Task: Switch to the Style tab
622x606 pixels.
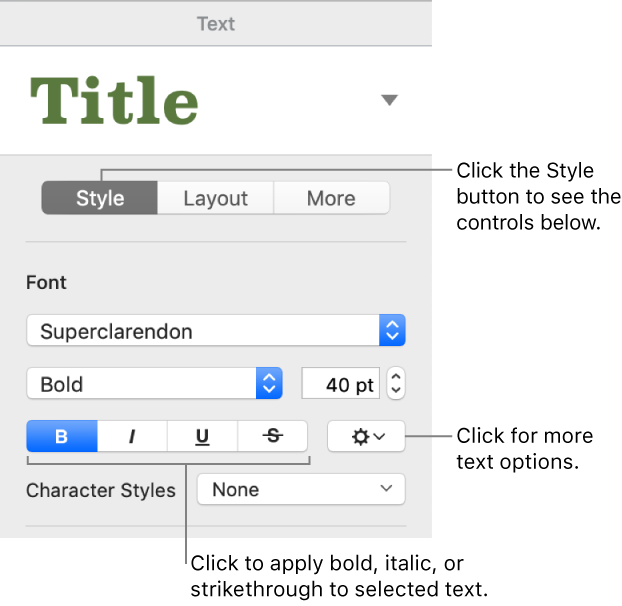Action: tap(99, 198)
